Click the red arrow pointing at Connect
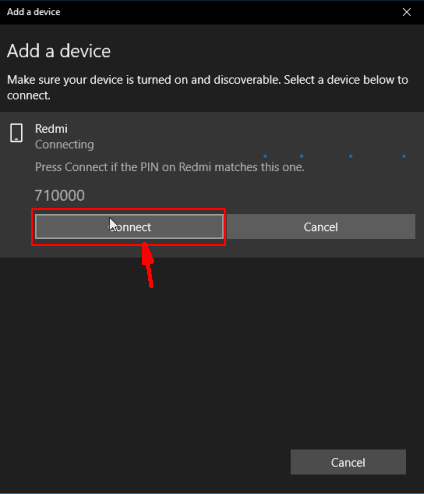 pyautogui.click(x=148, y=265)
